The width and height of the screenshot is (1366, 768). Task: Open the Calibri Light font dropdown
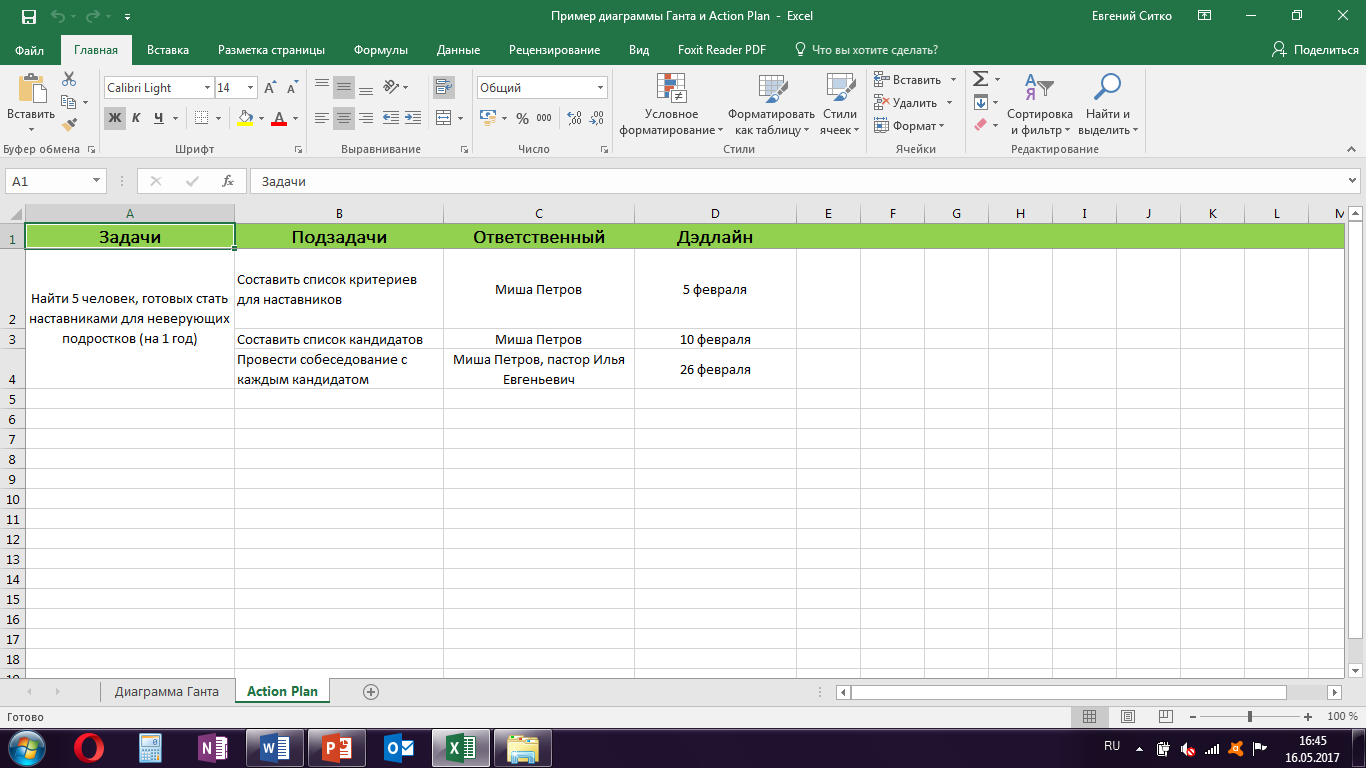[207, 88]
